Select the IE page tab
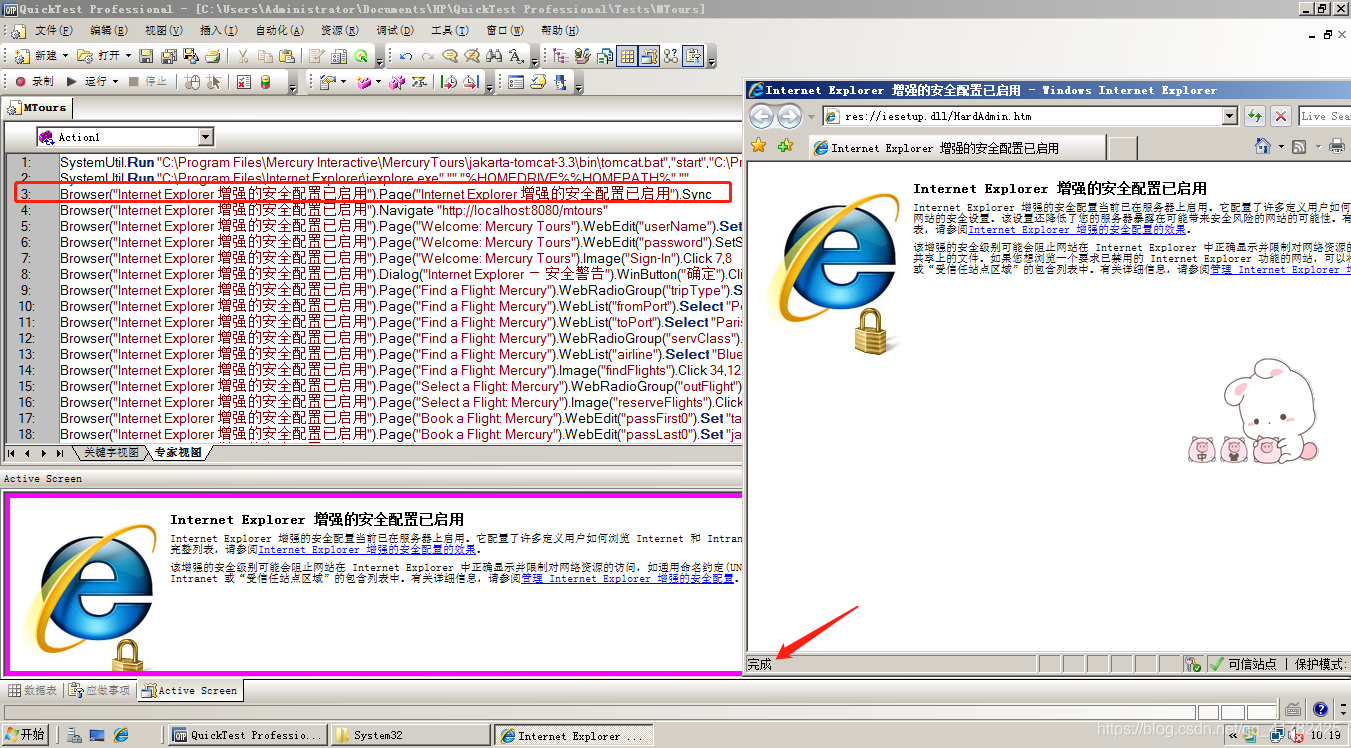Viewport: 1351px width, 748px height. 955,148
